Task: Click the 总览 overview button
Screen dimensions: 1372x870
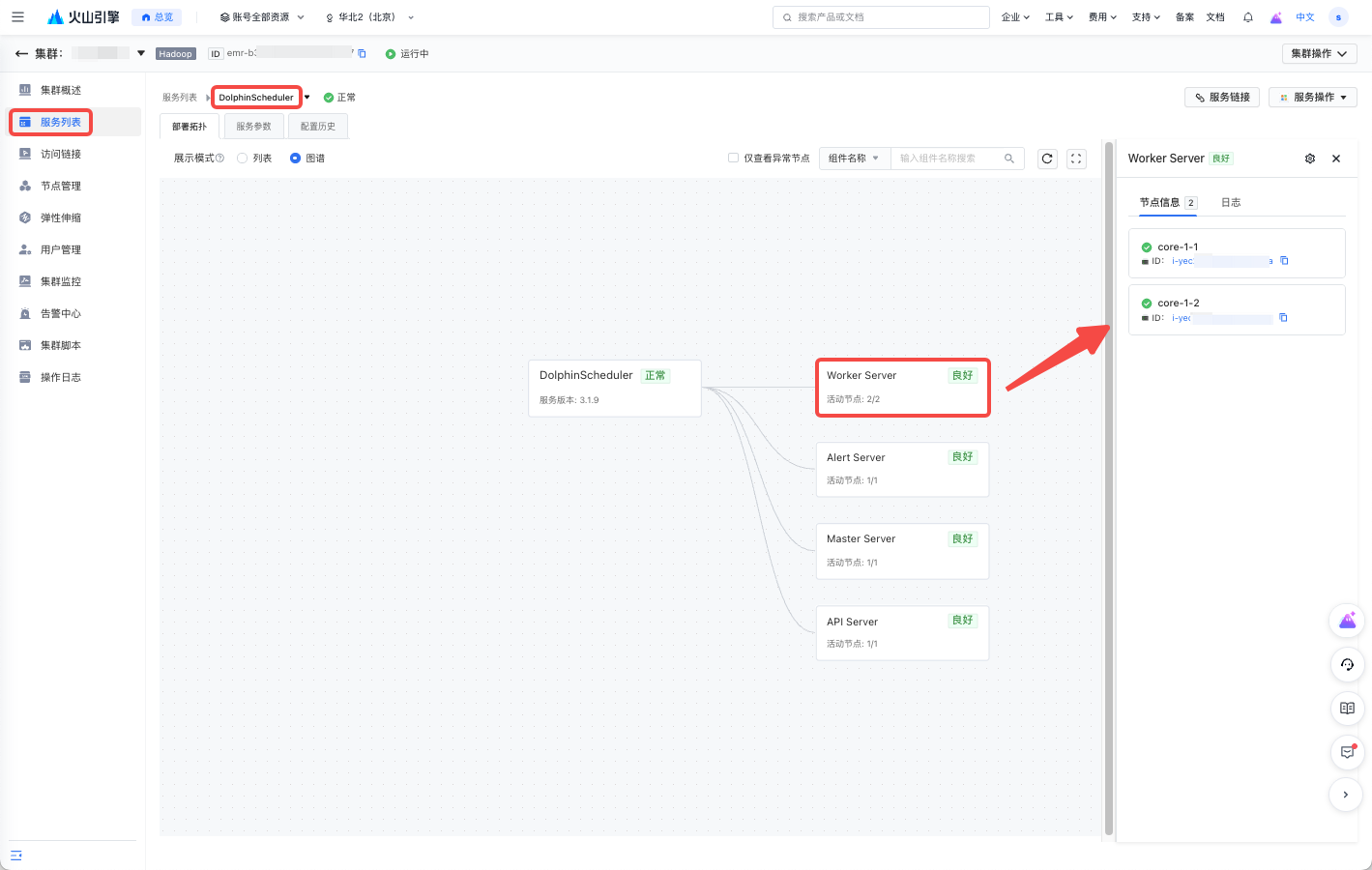Action: pos(158,17)
